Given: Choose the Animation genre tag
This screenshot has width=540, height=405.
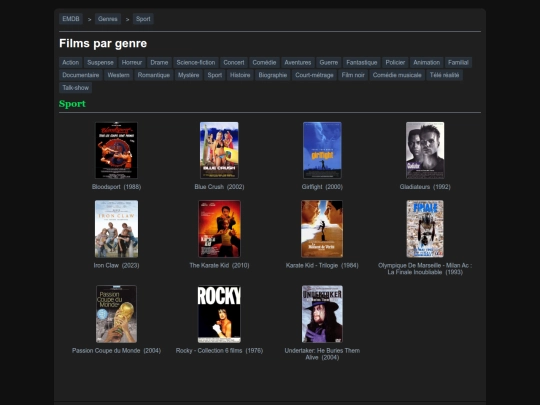Looking at the screenshot, I should pyautogui.click(x=426, y=63).
